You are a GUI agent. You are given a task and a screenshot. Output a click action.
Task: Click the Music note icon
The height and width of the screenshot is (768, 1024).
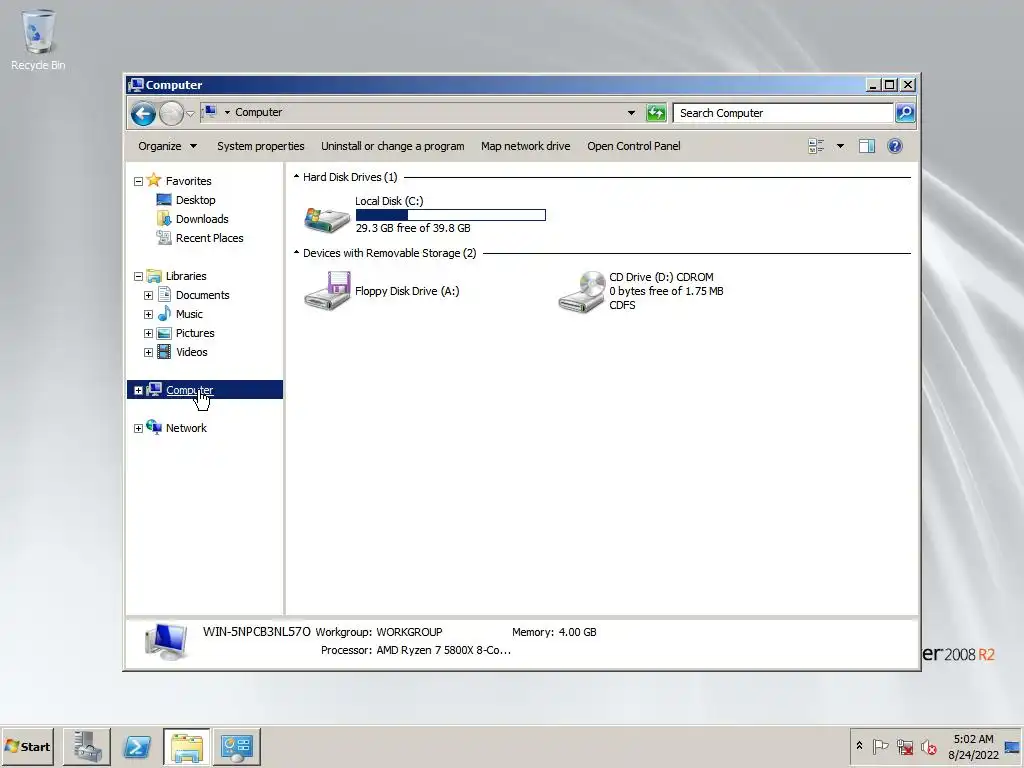(165, 313)
